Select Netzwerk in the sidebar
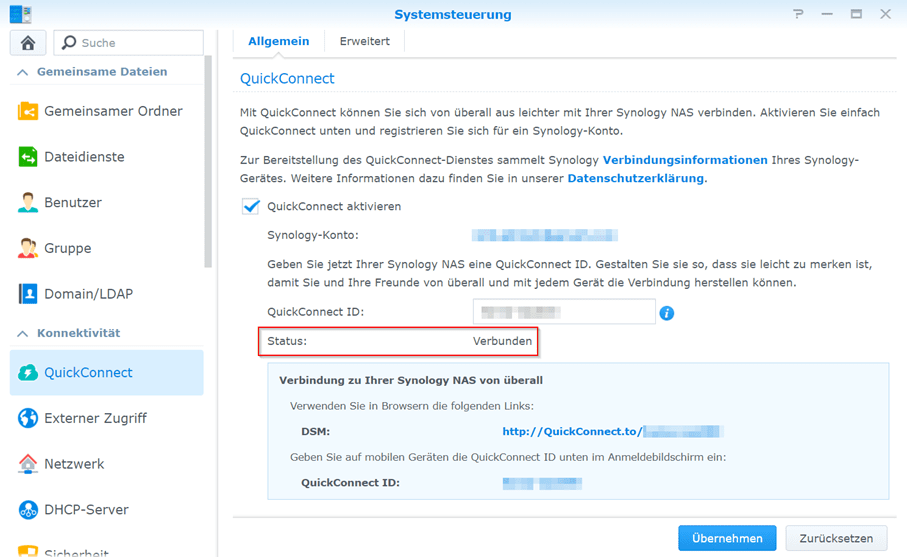The height and width of the screenshot is (557, 907). [106, 464]
